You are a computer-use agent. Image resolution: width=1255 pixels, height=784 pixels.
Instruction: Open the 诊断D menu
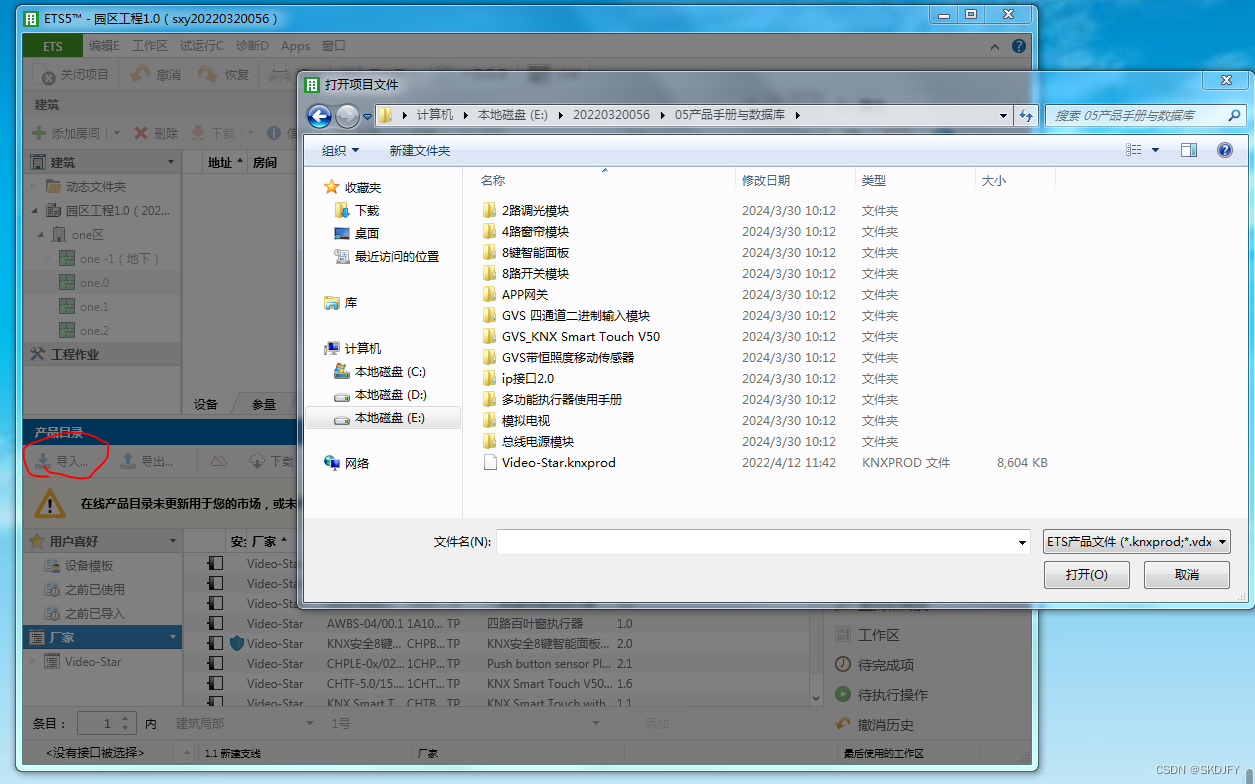click(251, 45)
